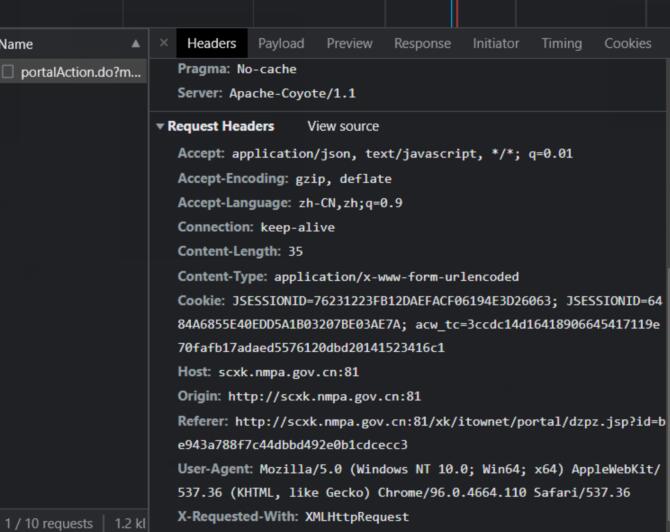Image resolution: width=670 pixels, height=532 pixels.
Task: Click the User-Agent header value
Action: (x=461, y=468)
